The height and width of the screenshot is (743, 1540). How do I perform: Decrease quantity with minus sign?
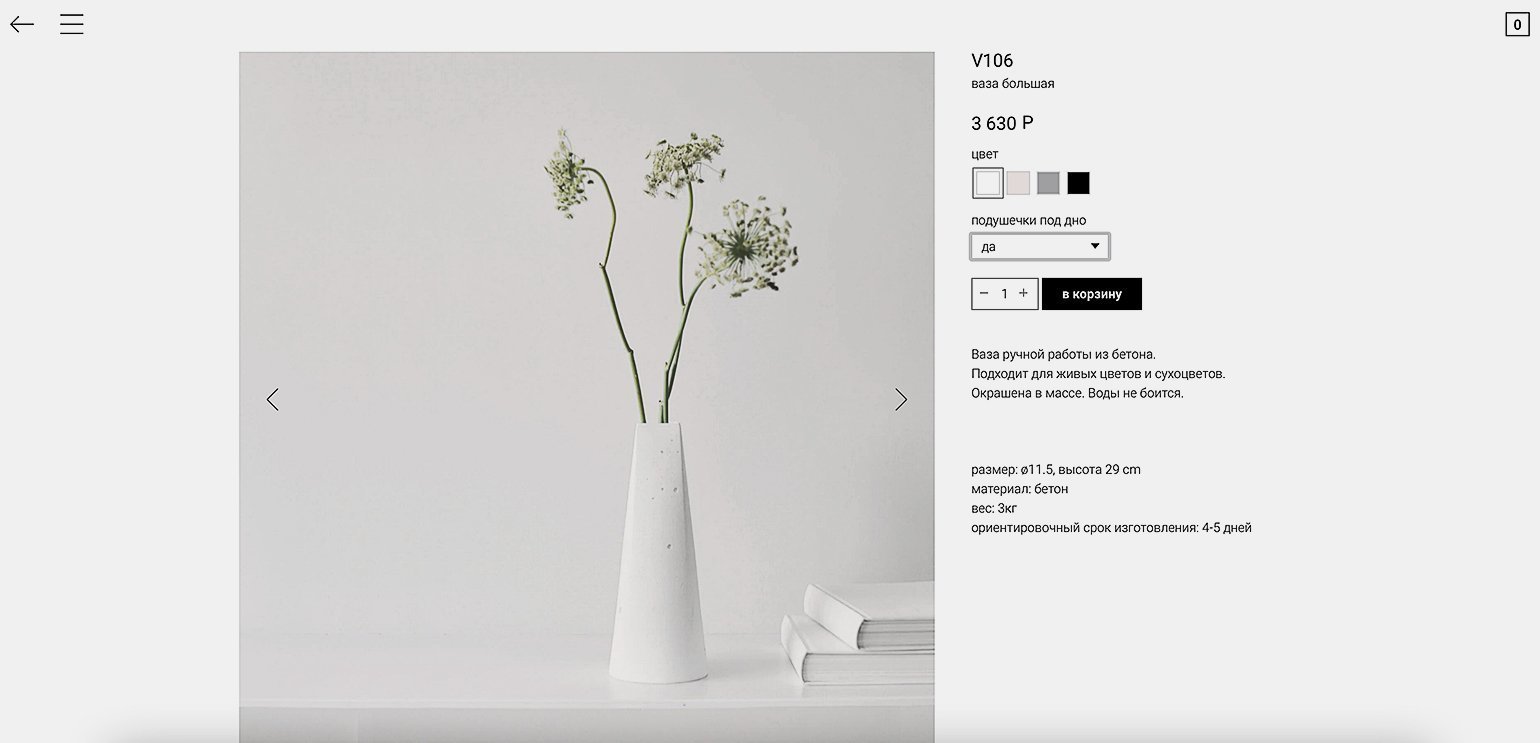[984, 294]
